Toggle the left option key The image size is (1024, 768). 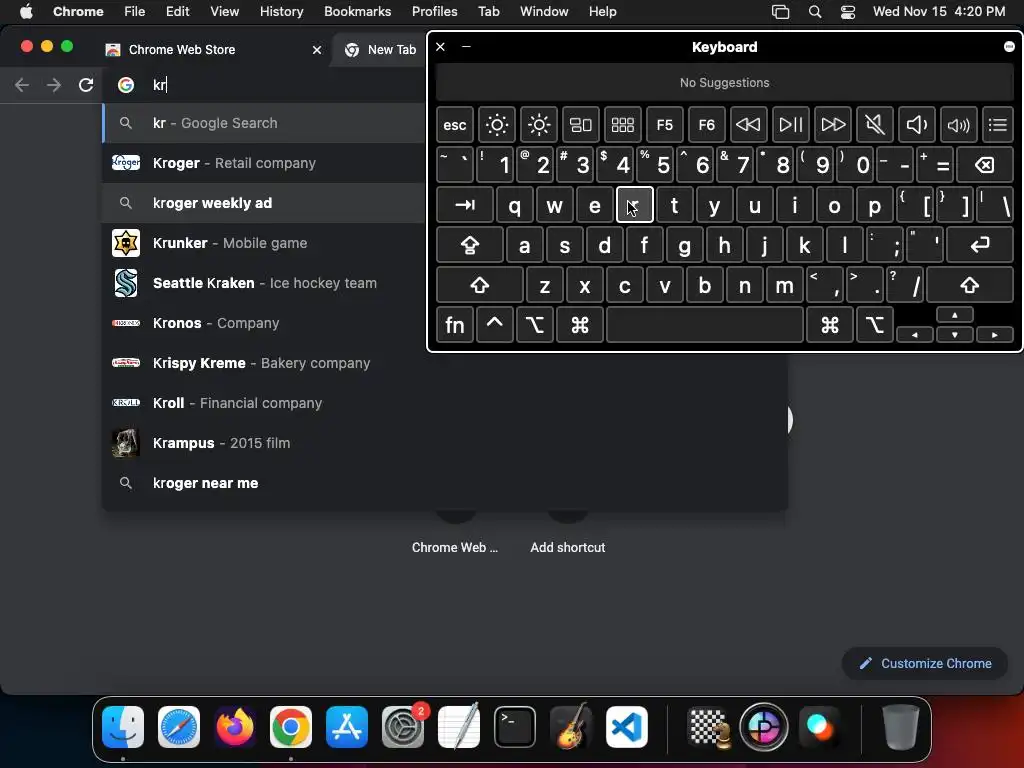tap(535, 325)
